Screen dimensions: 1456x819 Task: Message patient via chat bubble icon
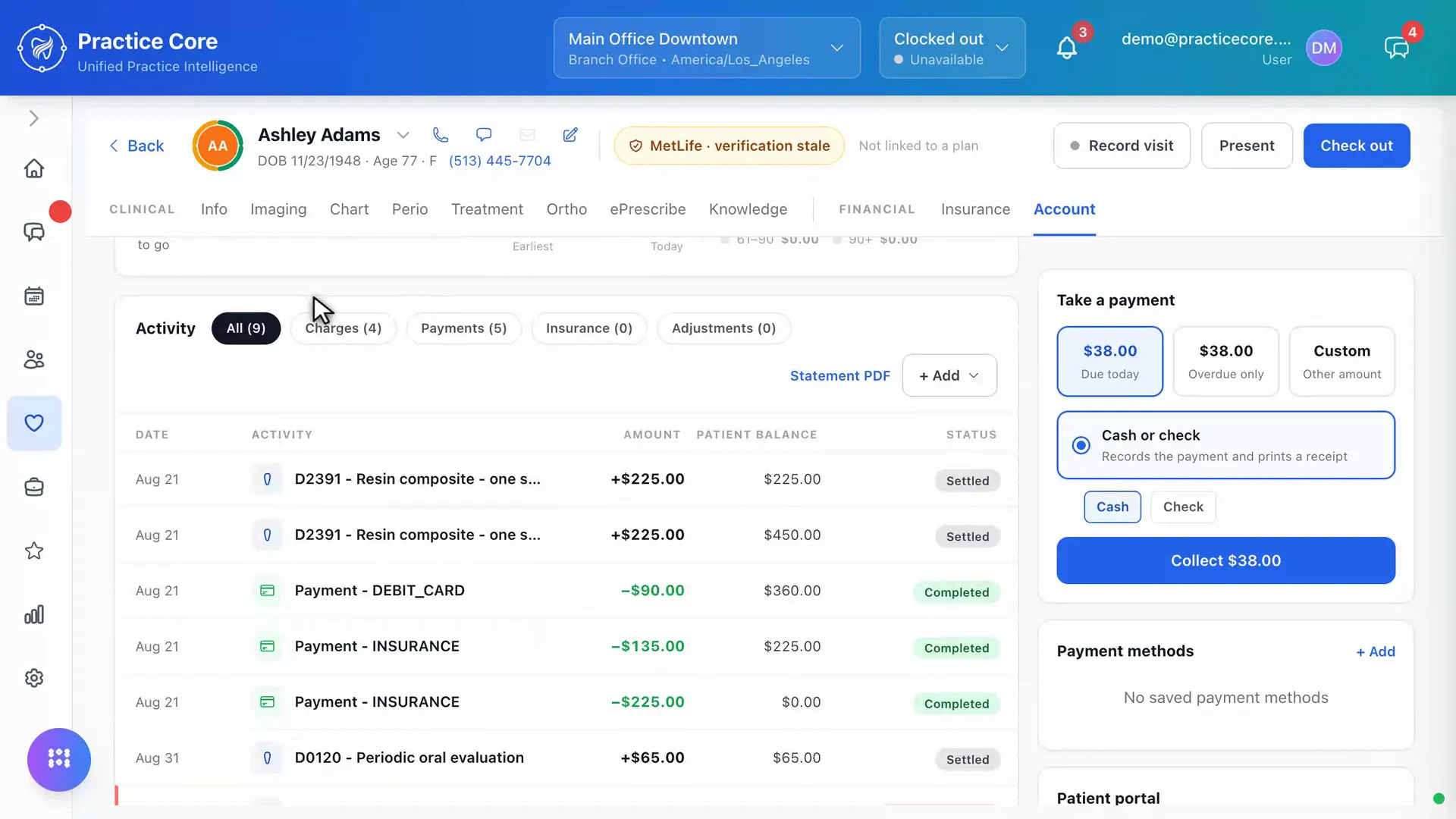coord(484,135)
